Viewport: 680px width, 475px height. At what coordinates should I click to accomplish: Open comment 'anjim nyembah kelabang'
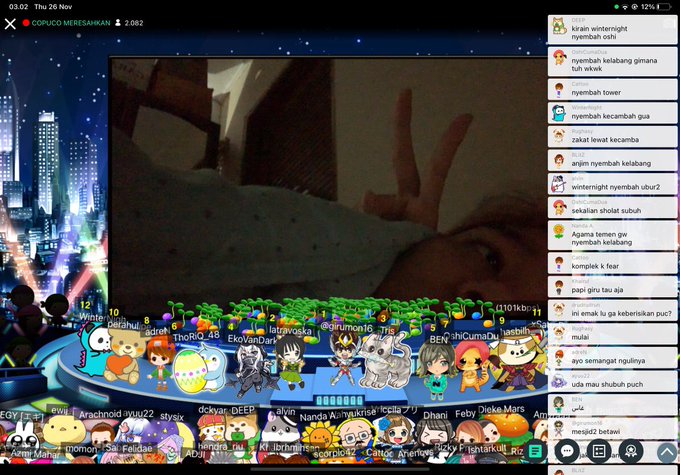tap(612, 160)
